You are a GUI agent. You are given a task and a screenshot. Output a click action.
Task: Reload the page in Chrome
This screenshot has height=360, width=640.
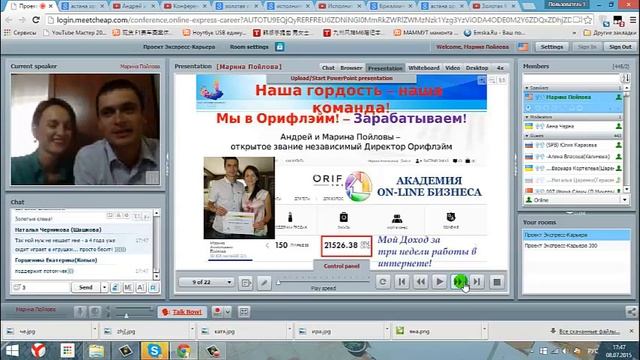(36, 20)
